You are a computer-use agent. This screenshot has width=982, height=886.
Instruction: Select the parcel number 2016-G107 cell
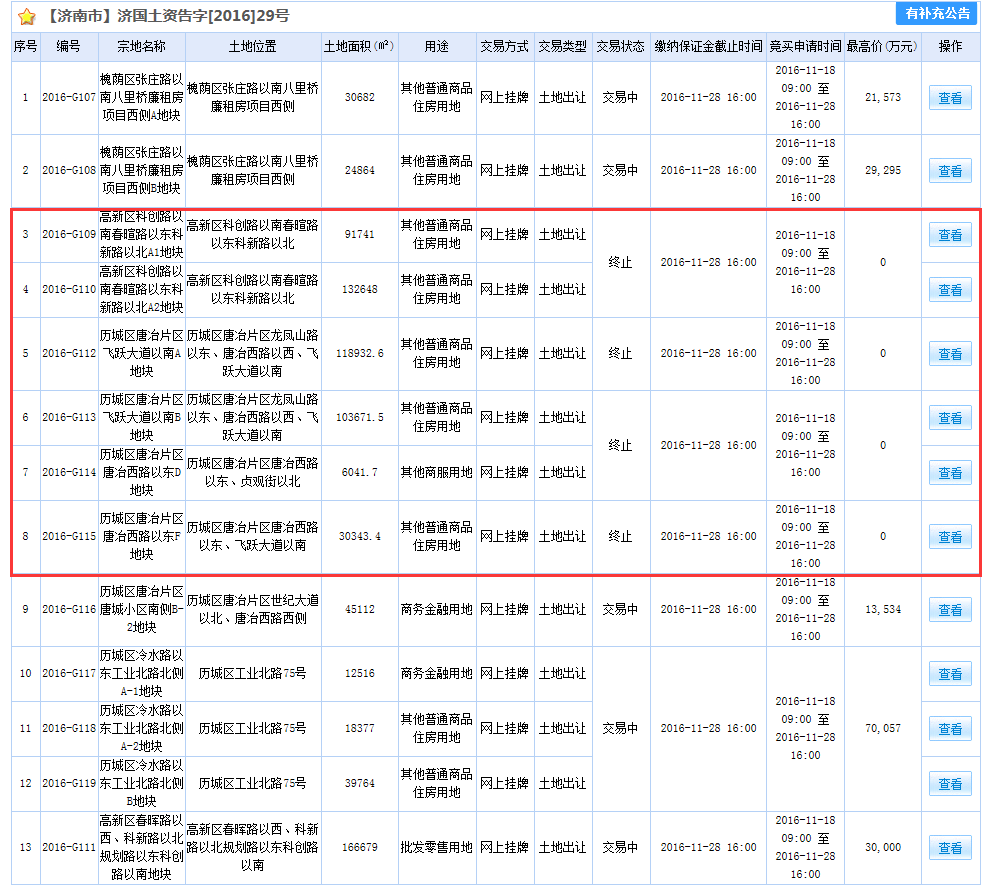[69, 98]
